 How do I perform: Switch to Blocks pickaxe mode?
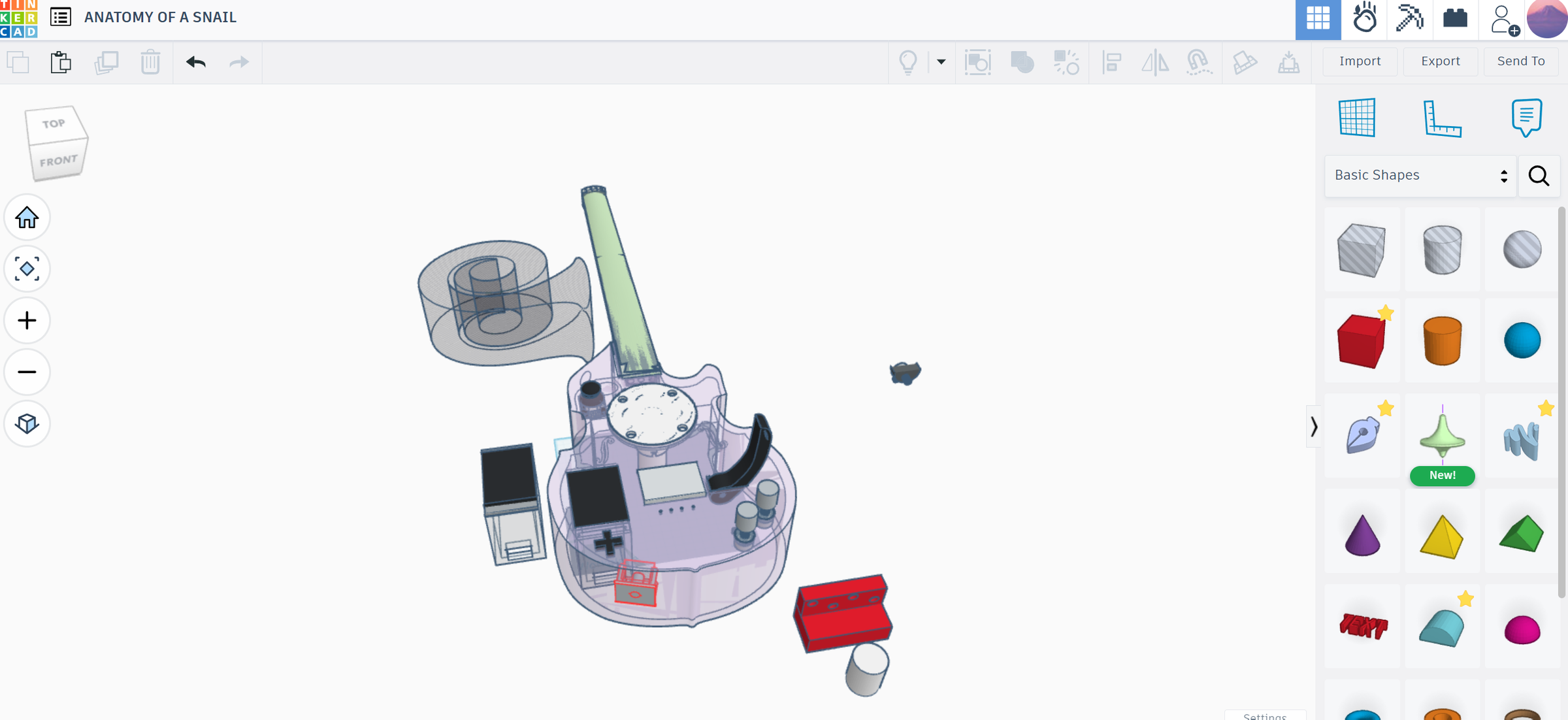[x=1410, y=19]
